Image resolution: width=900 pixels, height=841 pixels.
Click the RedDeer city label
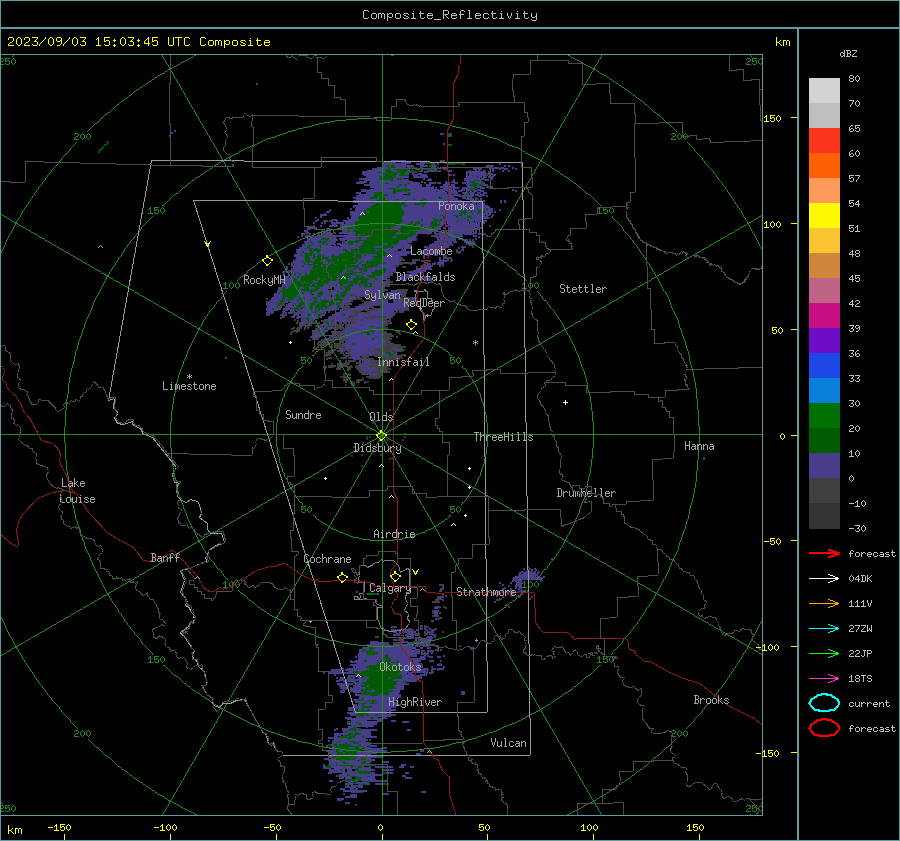click(x=424, y=303)
